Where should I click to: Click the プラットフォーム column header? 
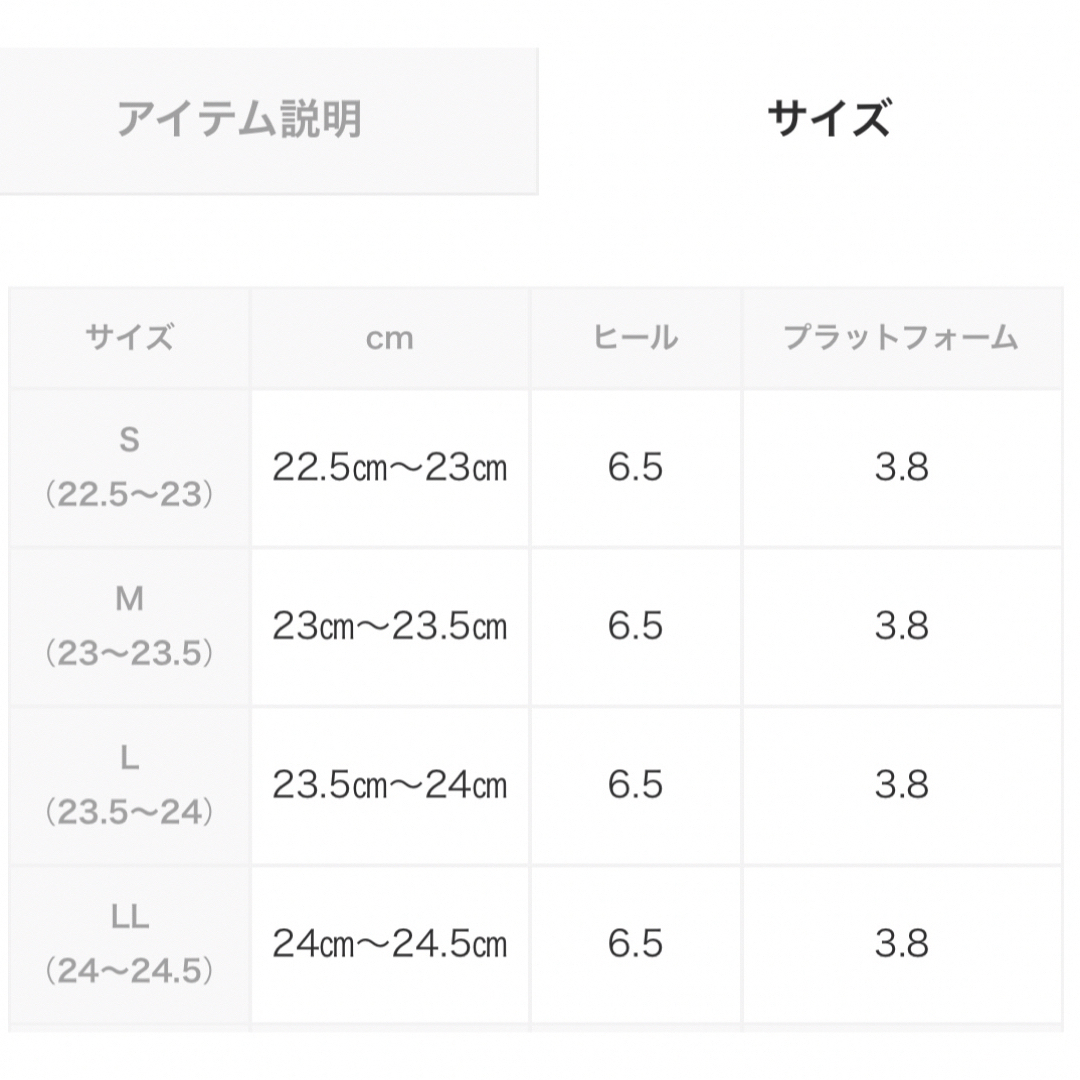902,338
